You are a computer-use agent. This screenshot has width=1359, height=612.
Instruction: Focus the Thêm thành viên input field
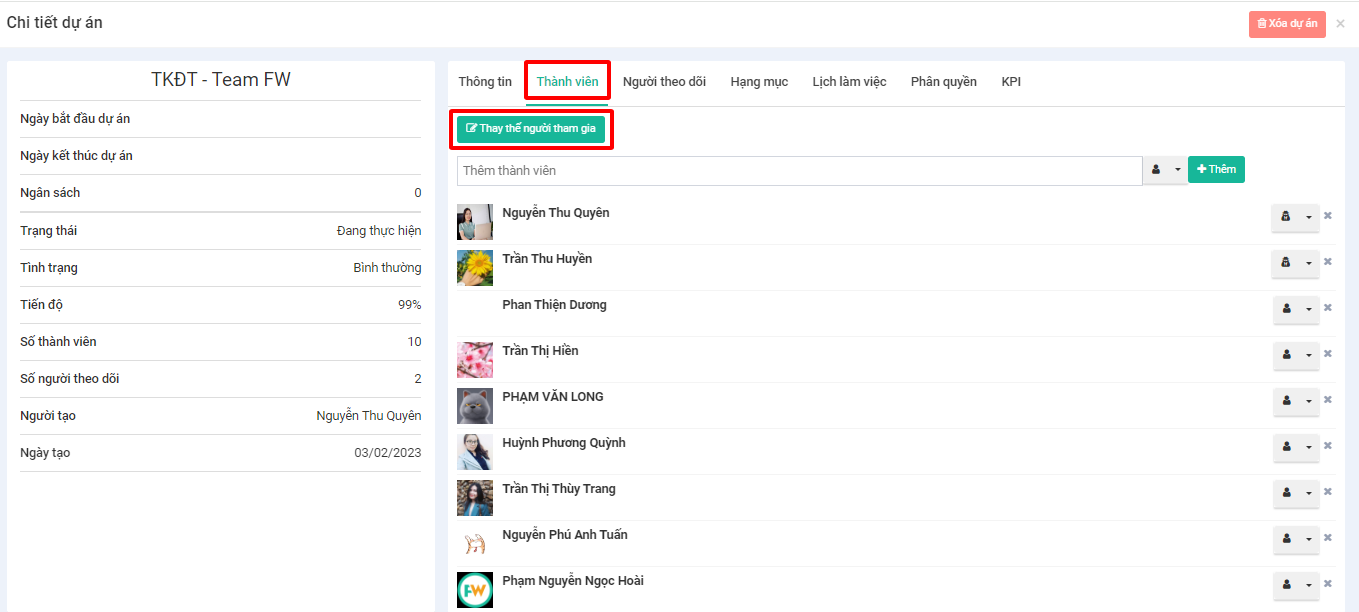click(799, 171)
